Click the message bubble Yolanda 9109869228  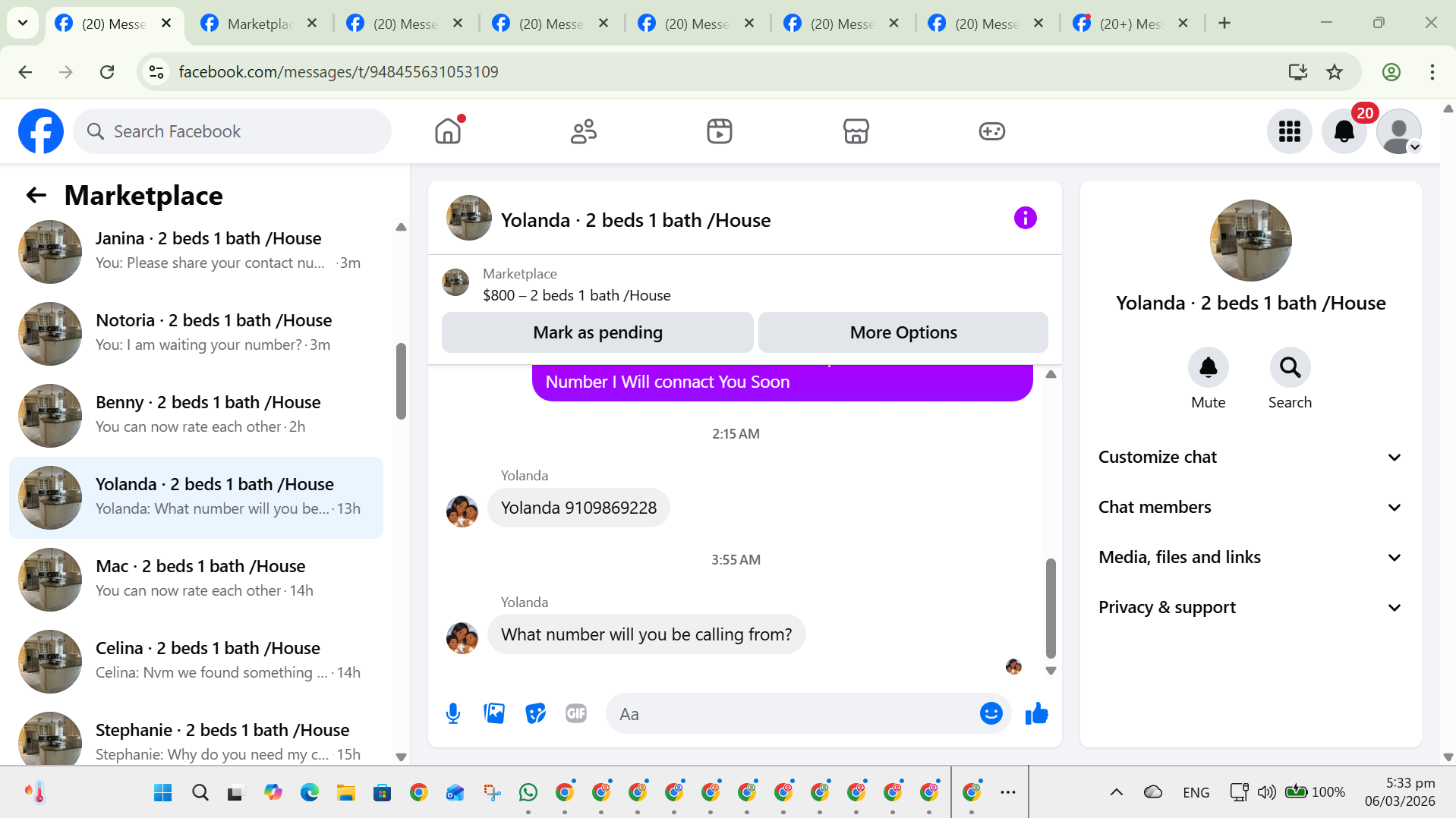coord(578,508)
